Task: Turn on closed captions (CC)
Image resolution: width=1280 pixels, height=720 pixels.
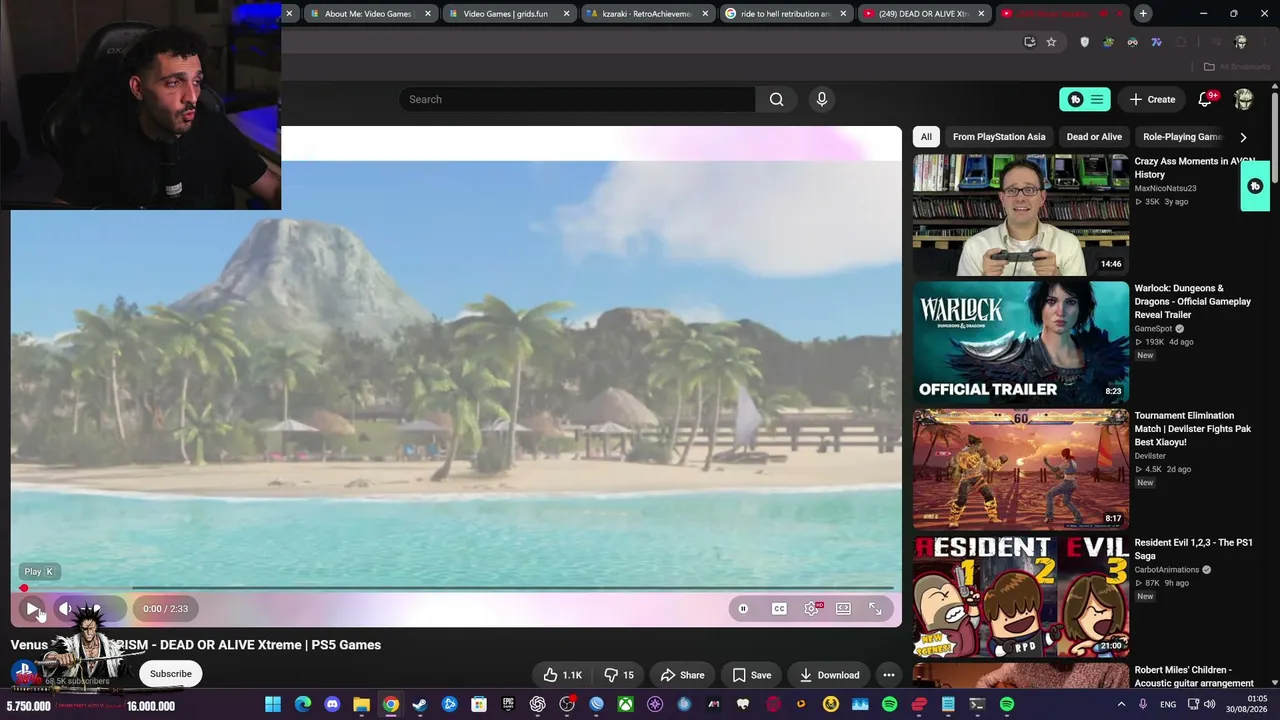Action: click(x=779, y=608)
